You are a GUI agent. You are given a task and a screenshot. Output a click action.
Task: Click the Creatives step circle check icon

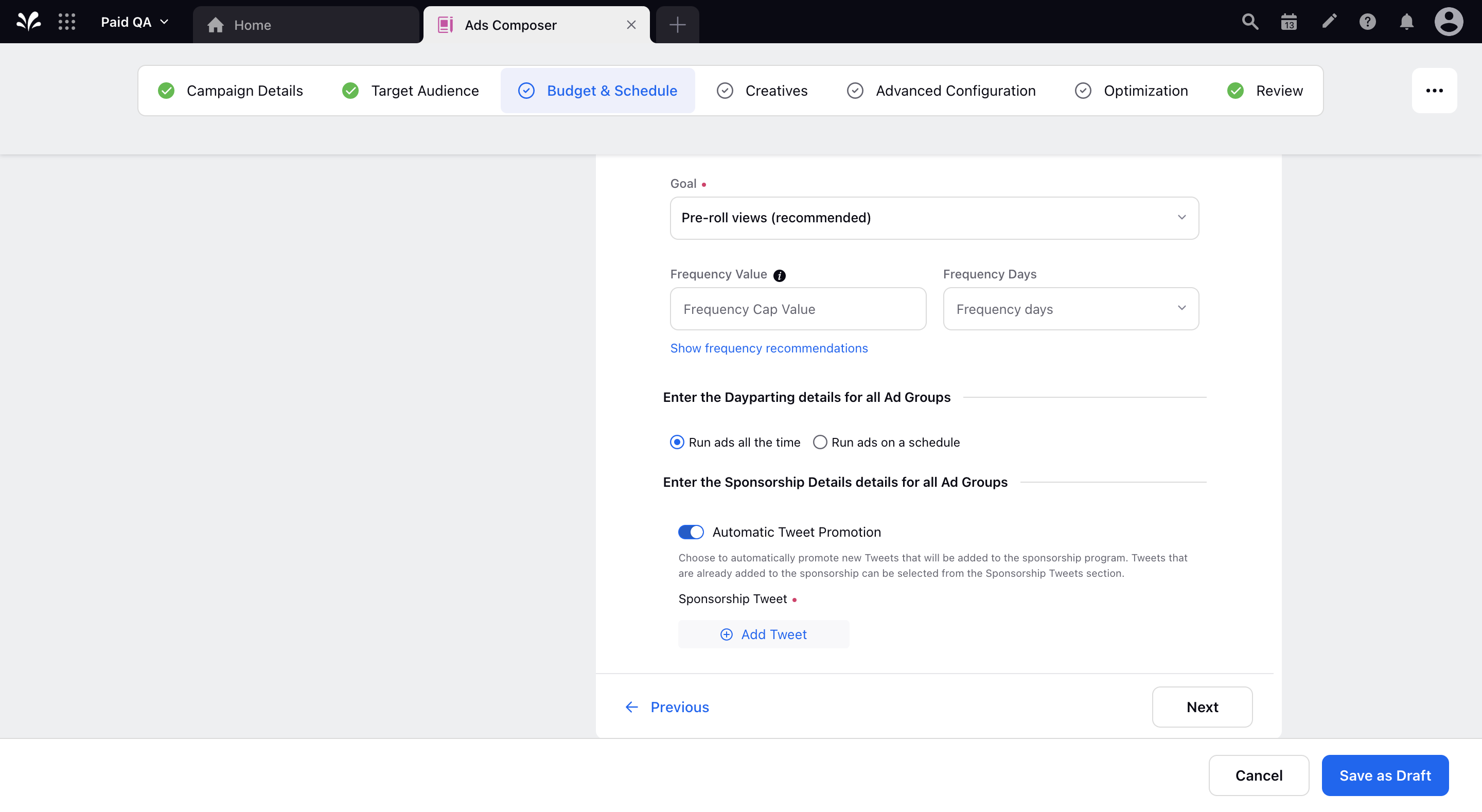point(725,91)
